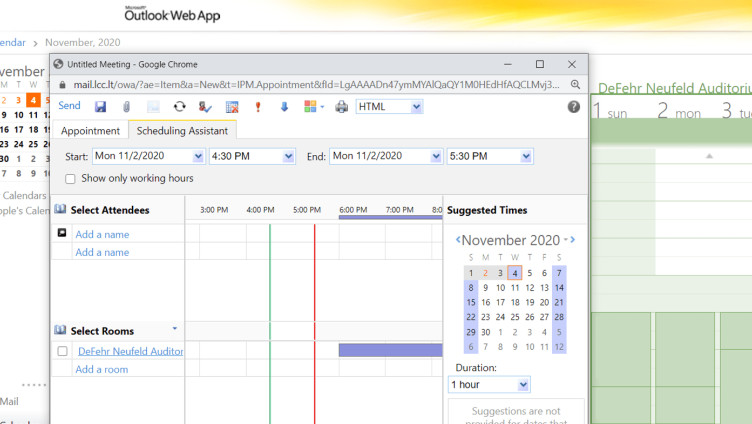Screen dimensions: 752x424
Task: Attach a file using paperclip icon
Action: (126, 107)
